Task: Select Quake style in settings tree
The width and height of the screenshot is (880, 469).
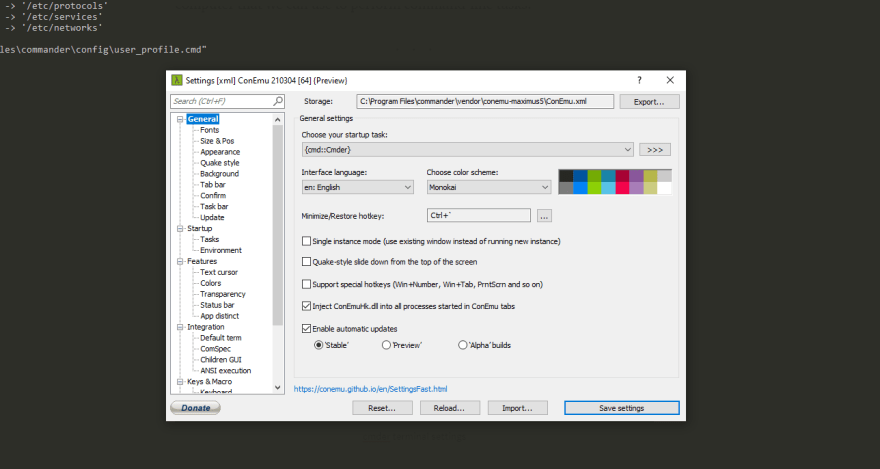Action: click(x=219, y=163)
